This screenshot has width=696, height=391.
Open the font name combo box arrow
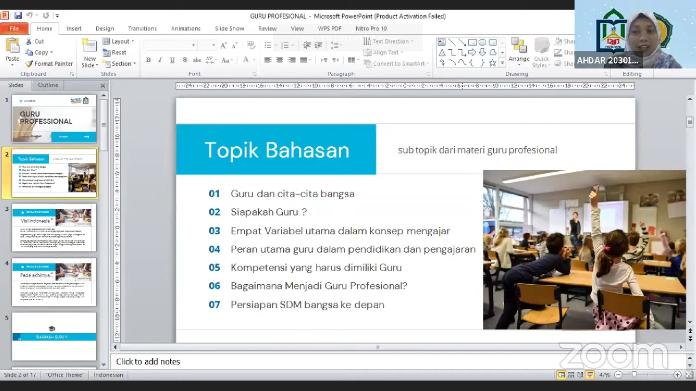[x=194, y=45]
